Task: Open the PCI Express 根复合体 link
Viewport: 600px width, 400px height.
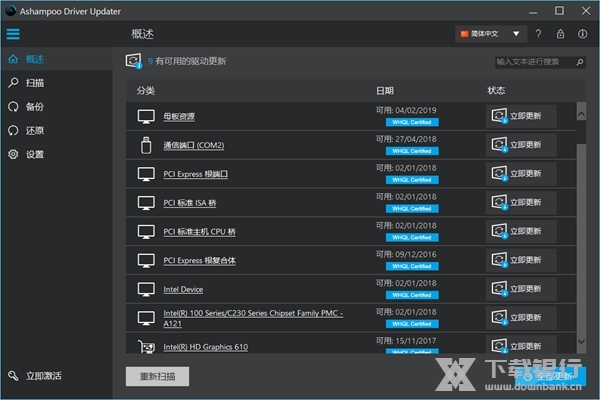Action: (x=199, y=261)
